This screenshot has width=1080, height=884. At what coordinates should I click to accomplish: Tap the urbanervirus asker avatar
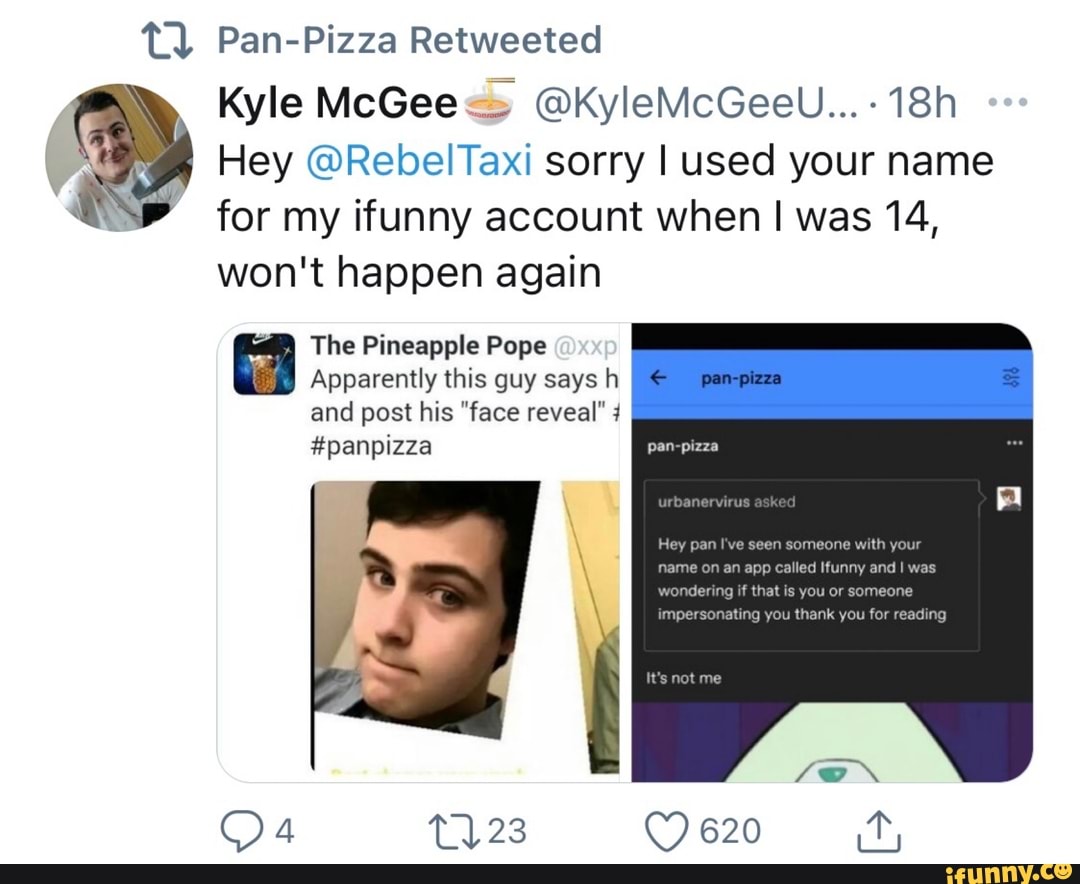1009,500
